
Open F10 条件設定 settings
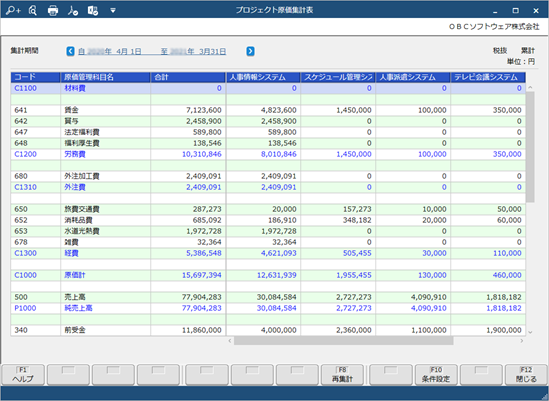(436, 375)
